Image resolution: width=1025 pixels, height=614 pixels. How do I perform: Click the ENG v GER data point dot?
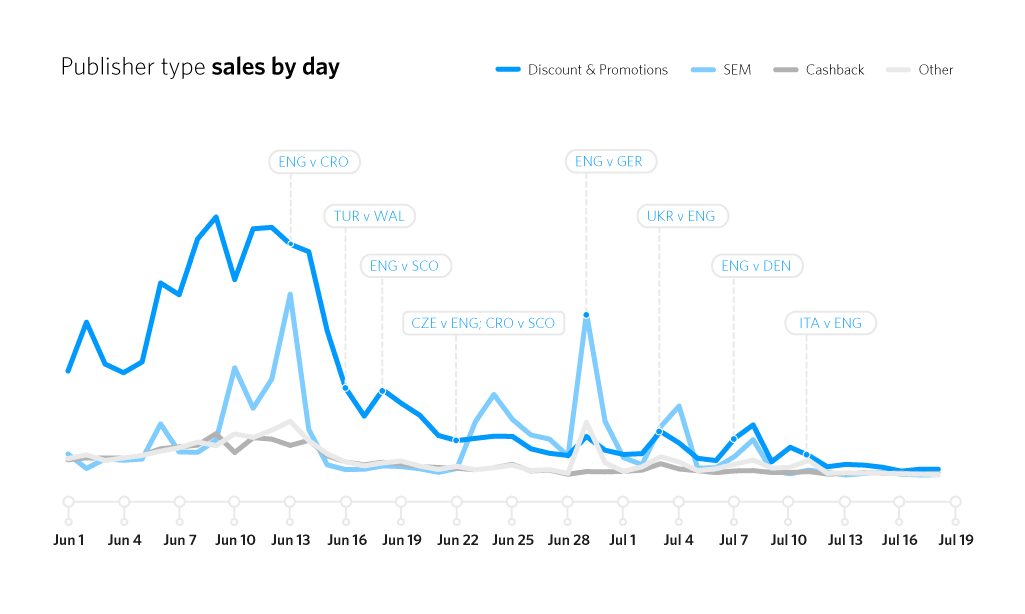(586, 315)
